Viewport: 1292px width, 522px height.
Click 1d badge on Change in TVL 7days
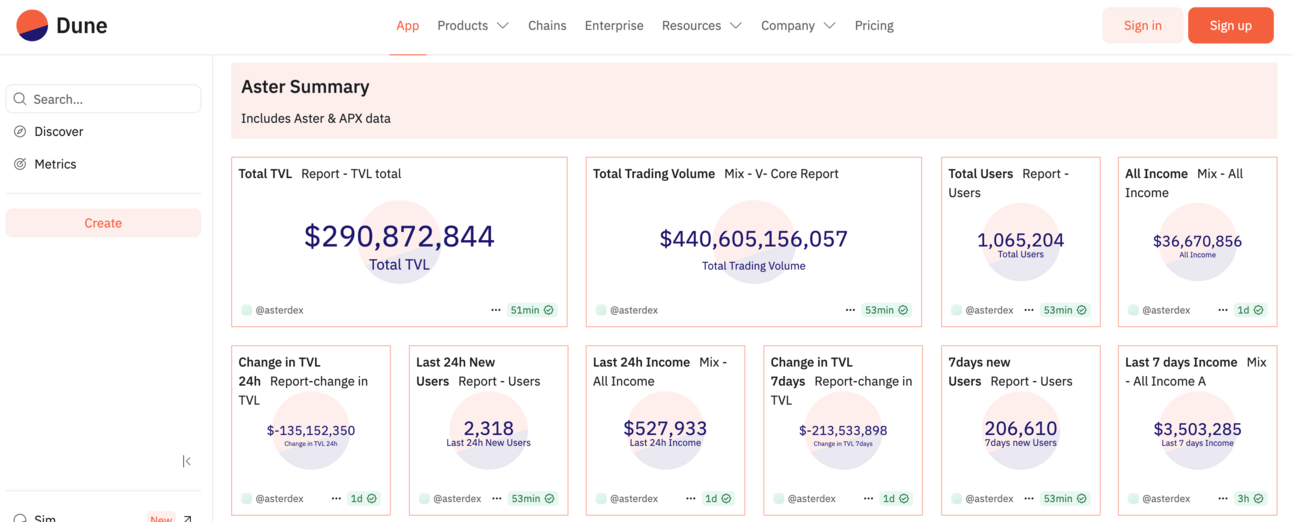pos(896,498)
